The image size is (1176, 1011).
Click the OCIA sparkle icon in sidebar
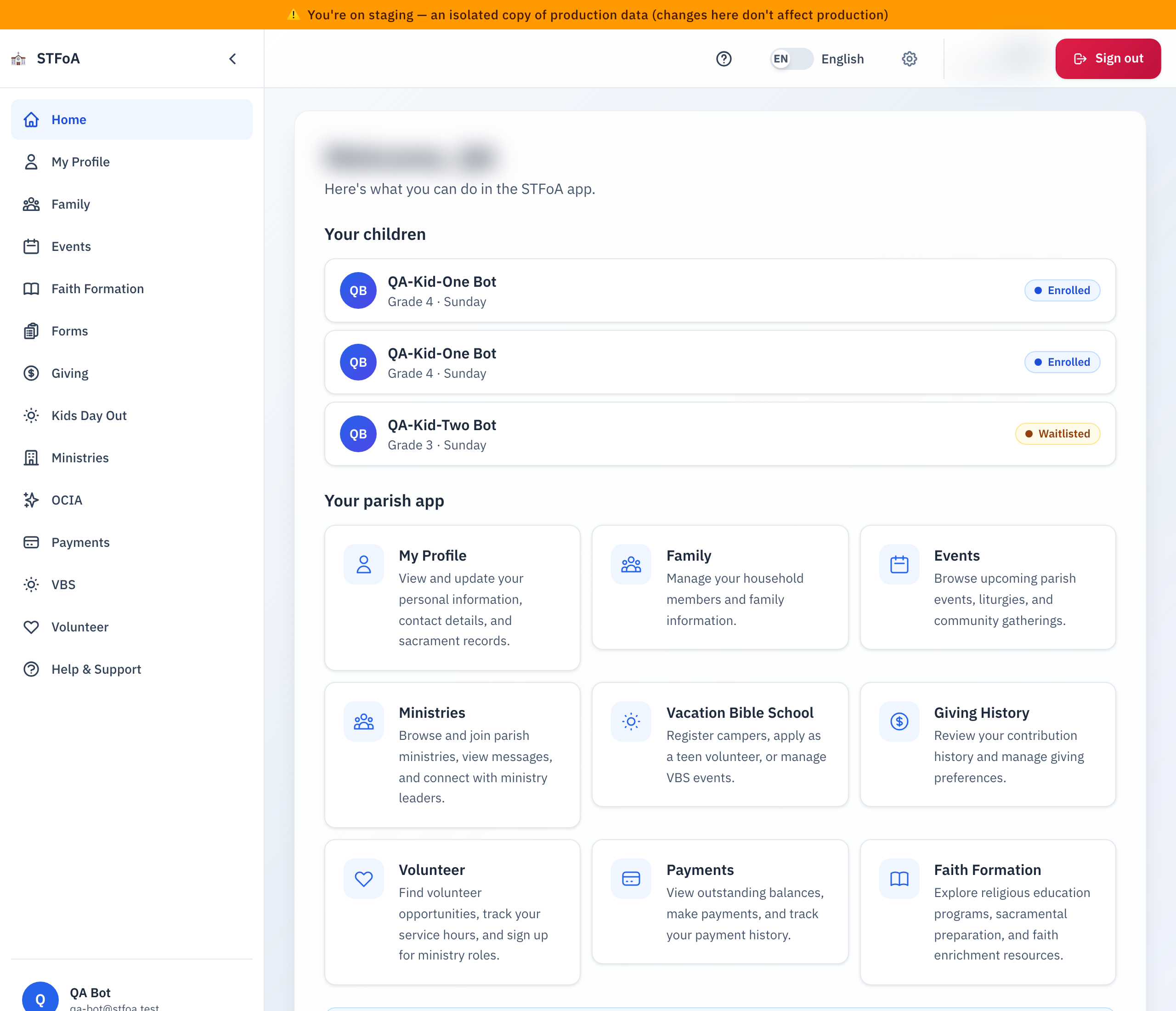31,500
